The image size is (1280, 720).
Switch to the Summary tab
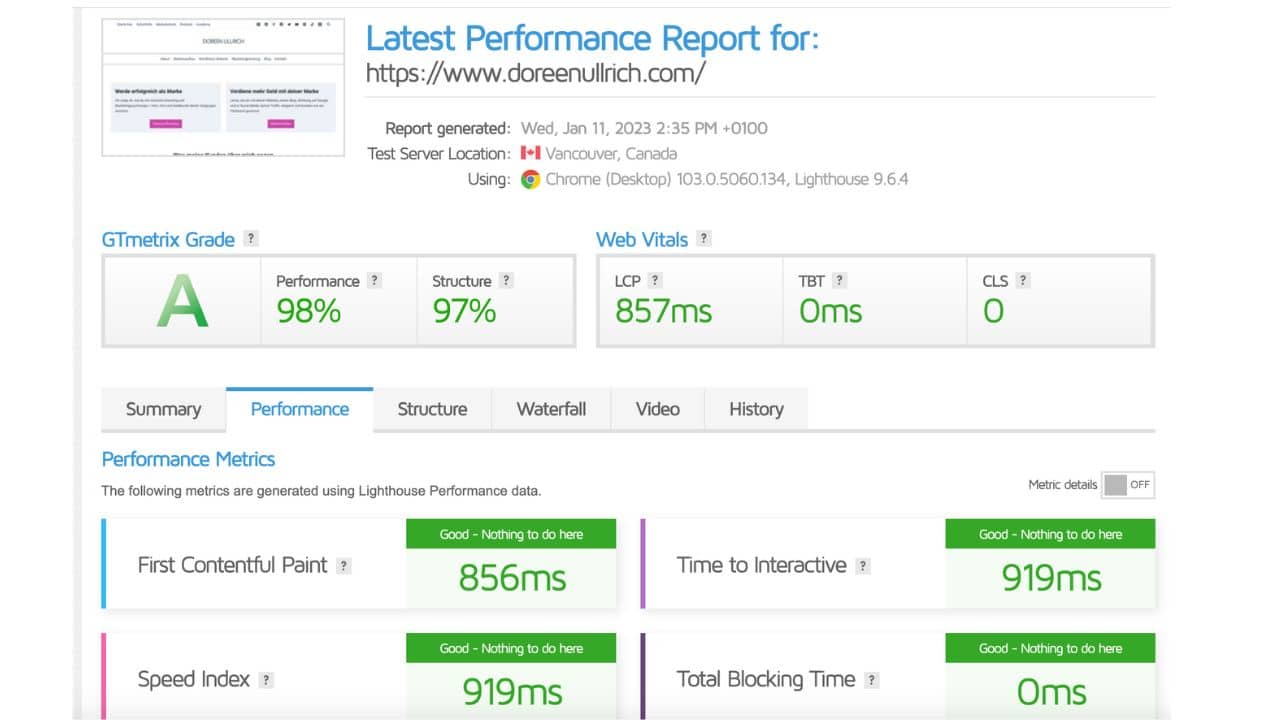point(163,409)
